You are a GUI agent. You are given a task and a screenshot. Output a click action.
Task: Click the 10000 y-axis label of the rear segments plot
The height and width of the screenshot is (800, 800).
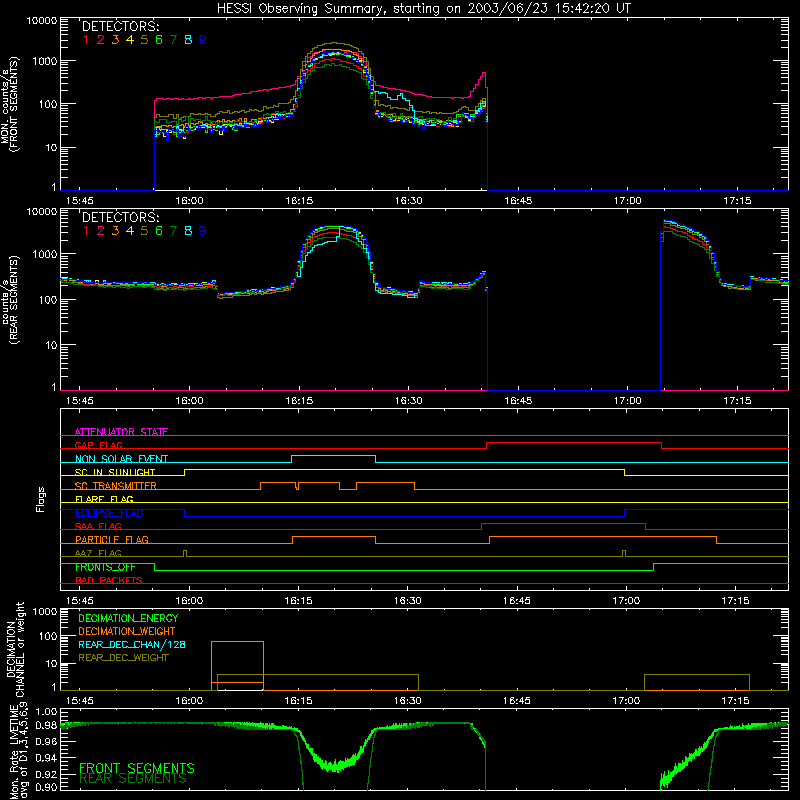[x=42, y=211]
